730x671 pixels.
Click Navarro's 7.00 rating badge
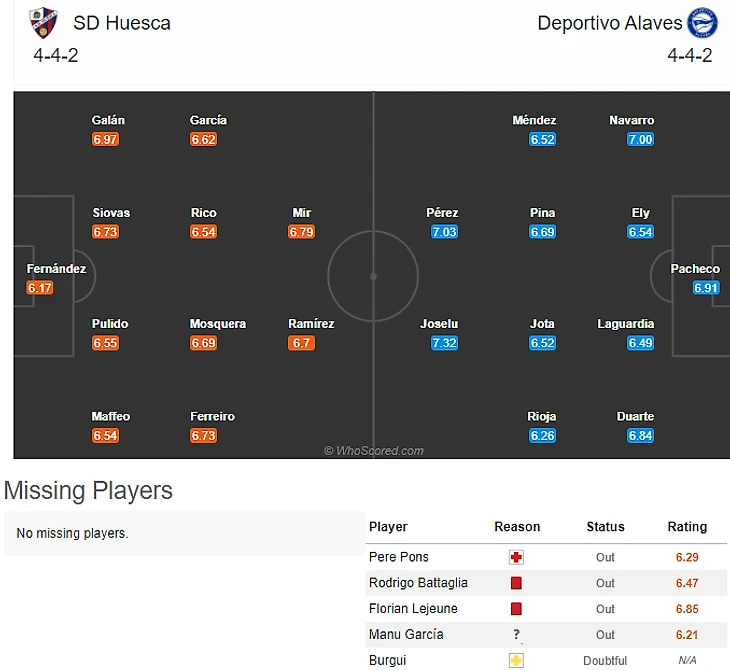point(640,140)
